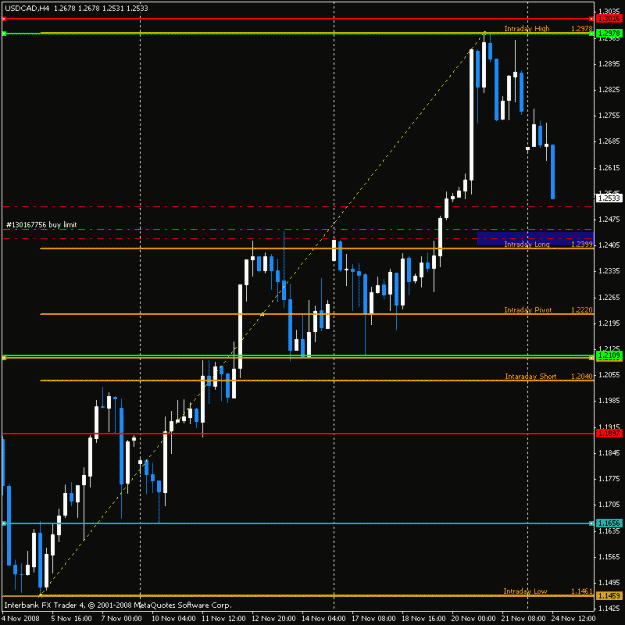
Task: Click the 1.2040 short value text
Action: point(582,376)
